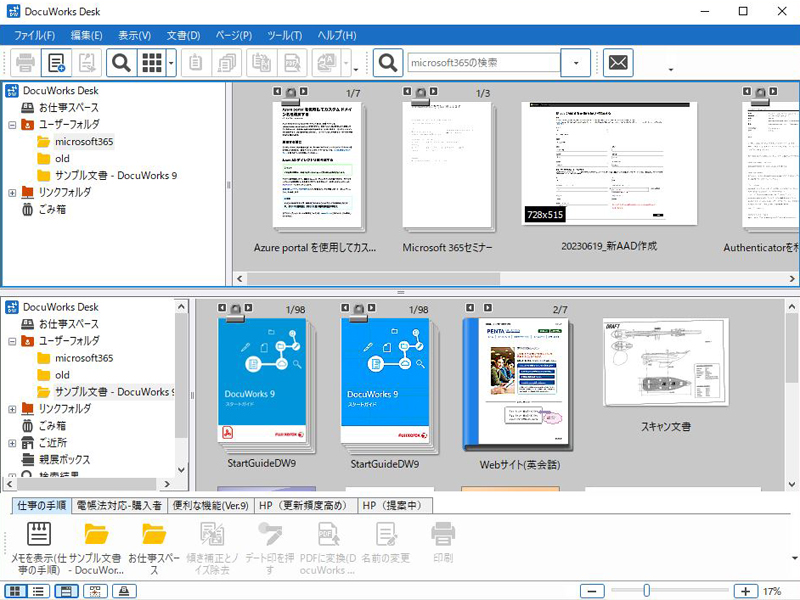The width and height of the screenshot is (800, 600).
Task: Open toolbar overflow arrow right of mail icon
Action: [x=670, y=69]
